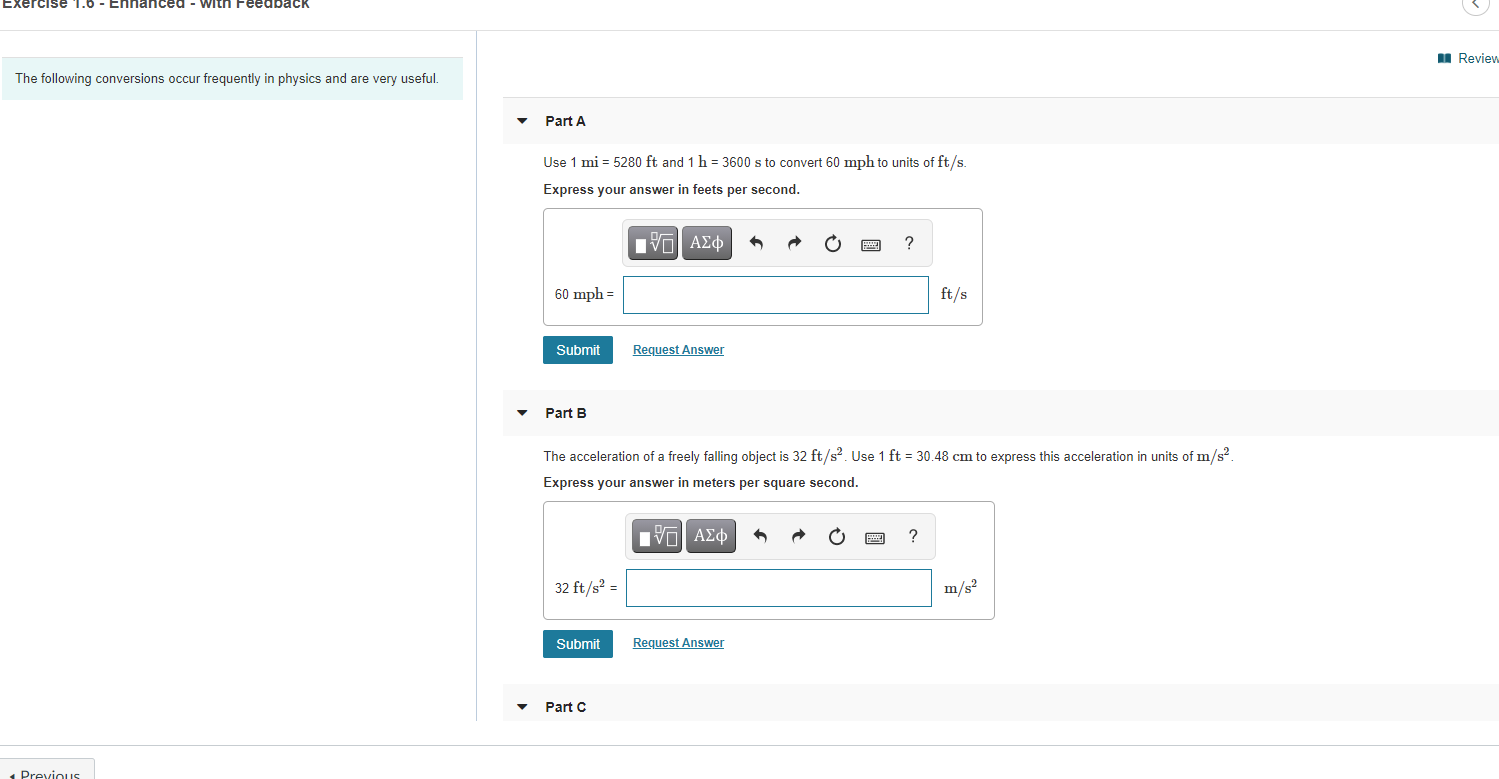Open the Greek symbols ΑΣΦ palette in Part A
This screenshot has height=779, width=1499.
(706, 242)
